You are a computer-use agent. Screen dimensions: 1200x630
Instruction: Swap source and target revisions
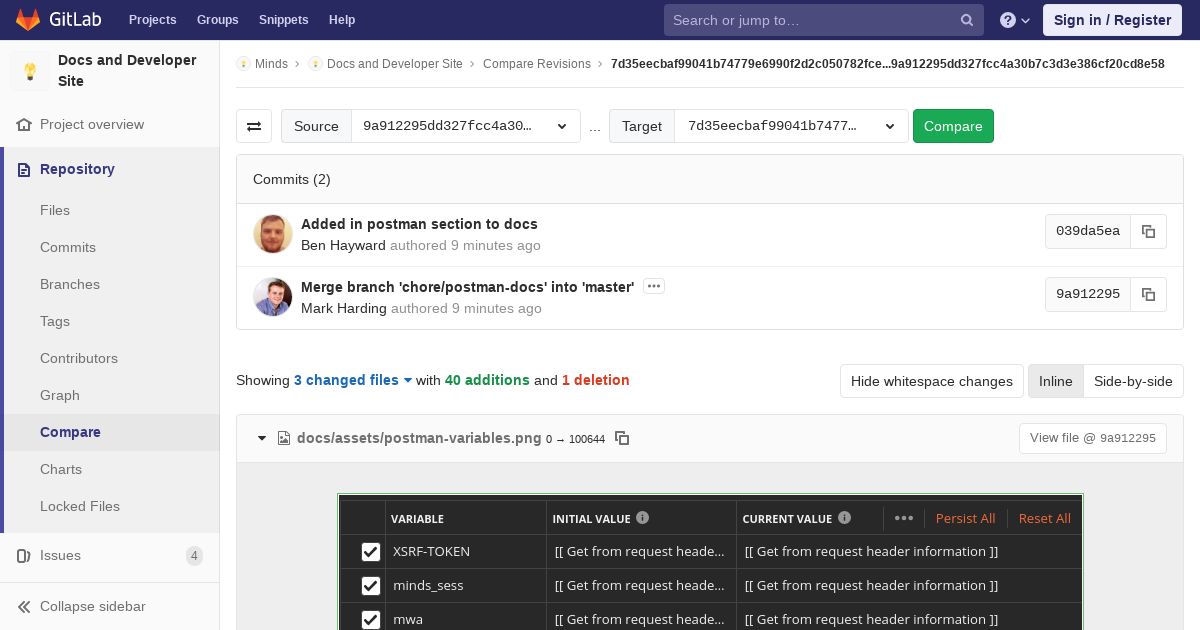[x=254, y=126]
